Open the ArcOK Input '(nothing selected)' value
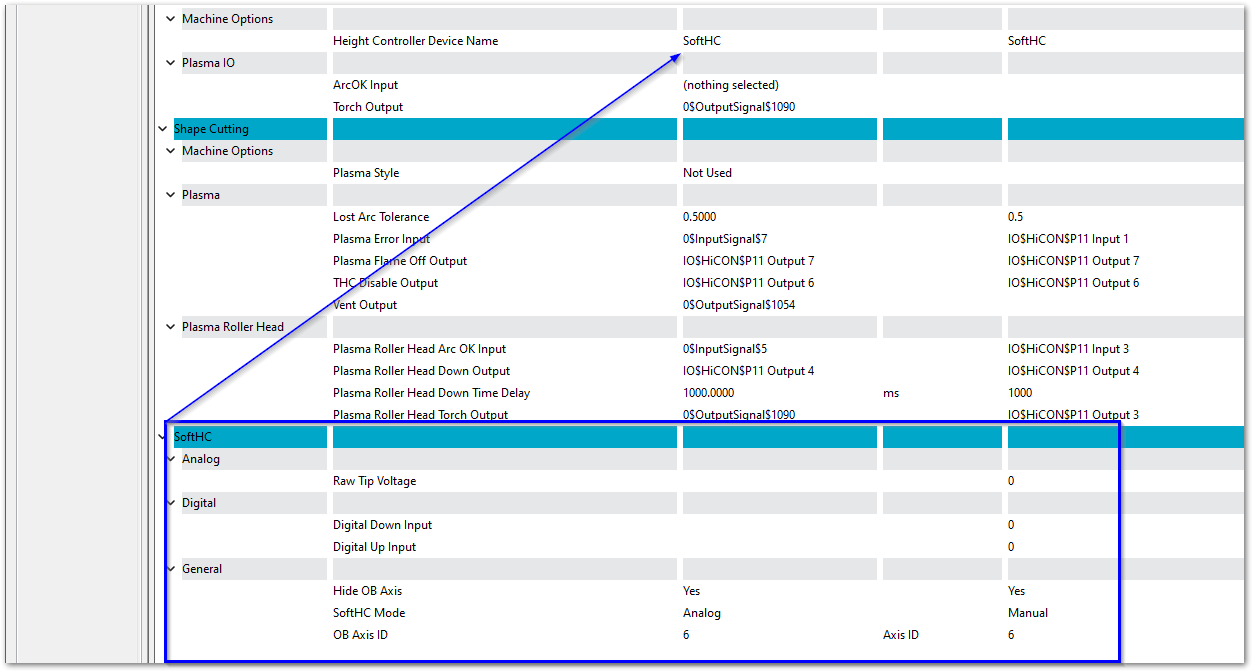The image size is (1253, 672). (x=730, y=85)
